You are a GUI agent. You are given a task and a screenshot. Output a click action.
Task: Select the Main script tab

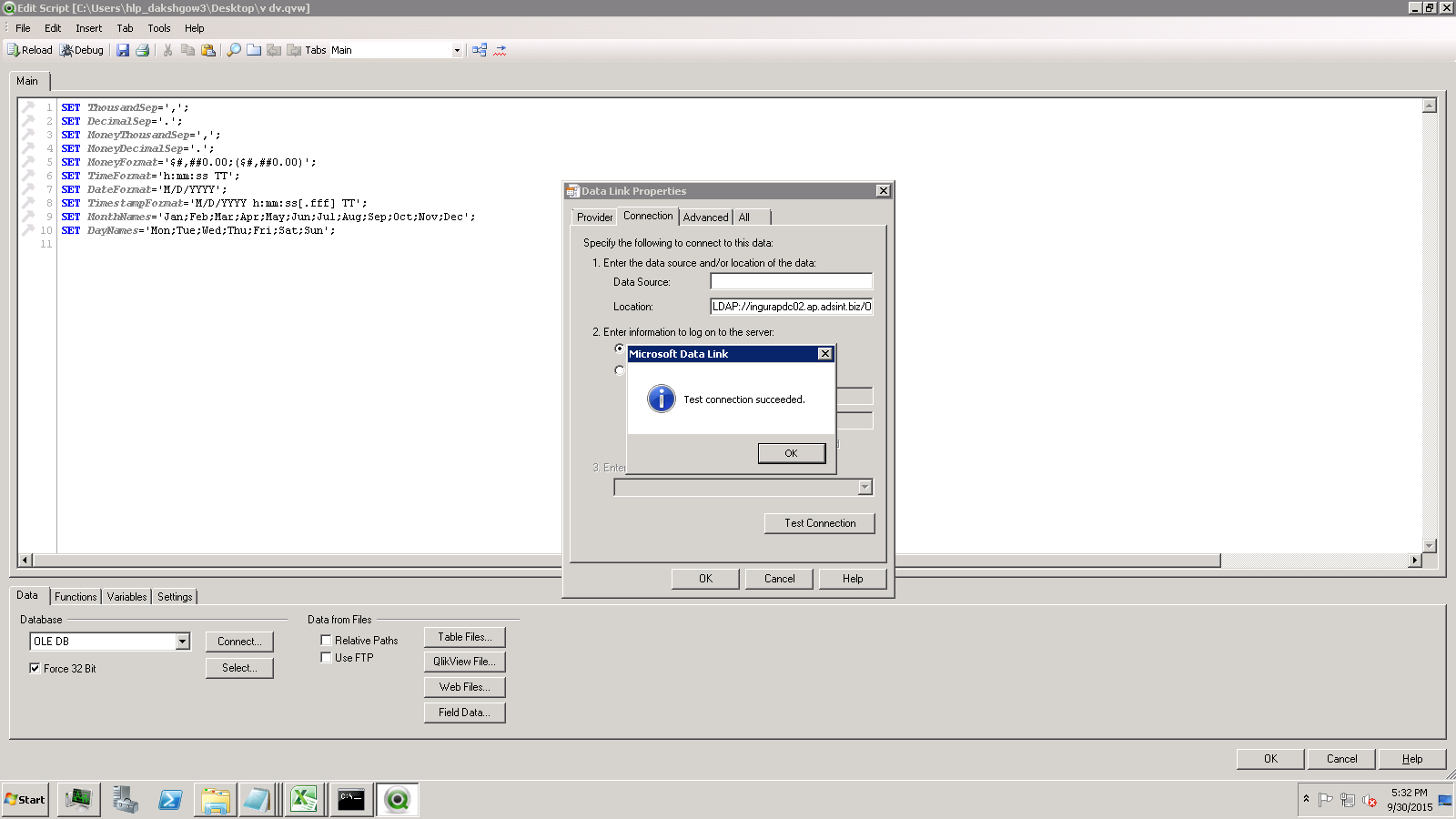click(27, 81)
